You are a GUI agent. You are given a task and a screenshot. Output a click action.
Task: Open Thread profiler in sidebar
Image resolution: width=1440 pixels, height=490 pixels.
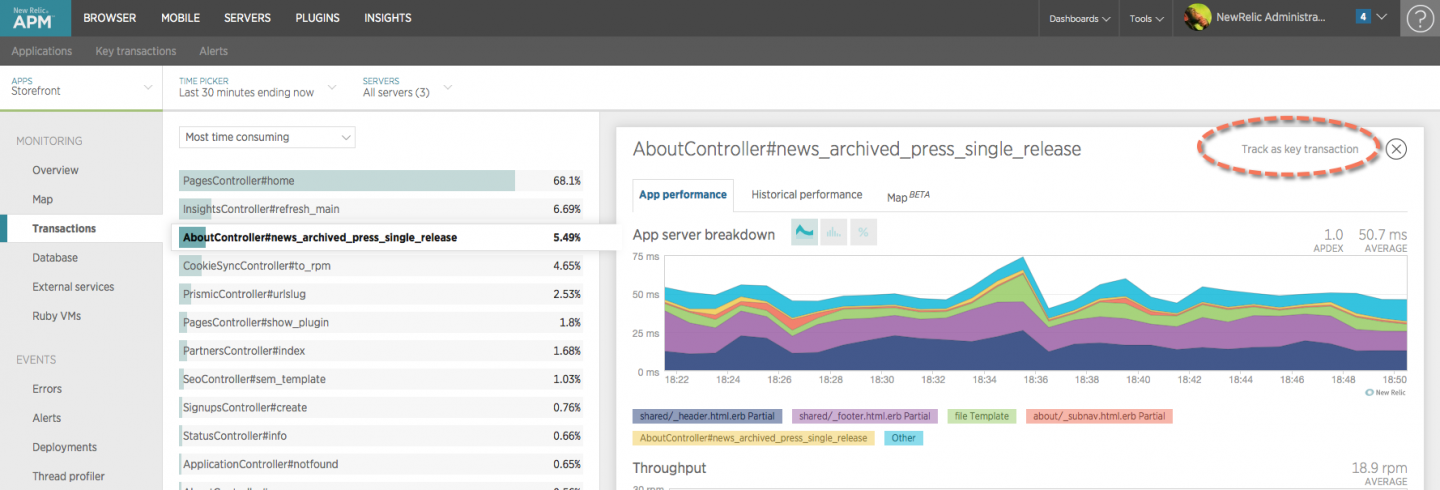(x=68, y=476)
